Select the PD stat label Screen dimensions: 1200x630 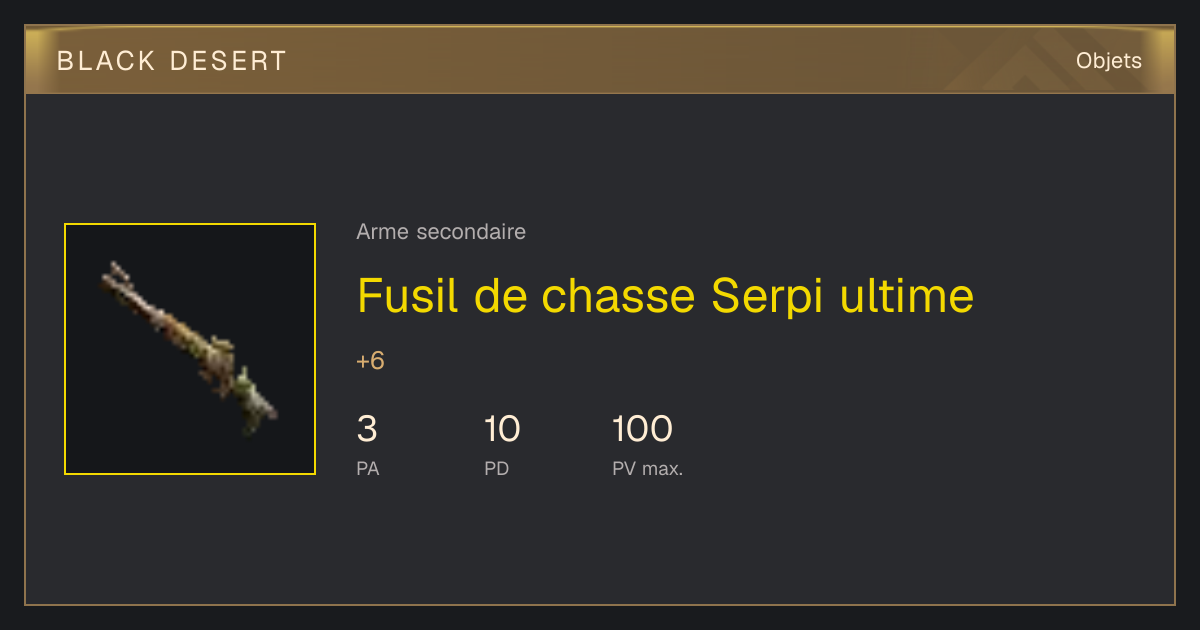tap(497, 468)
